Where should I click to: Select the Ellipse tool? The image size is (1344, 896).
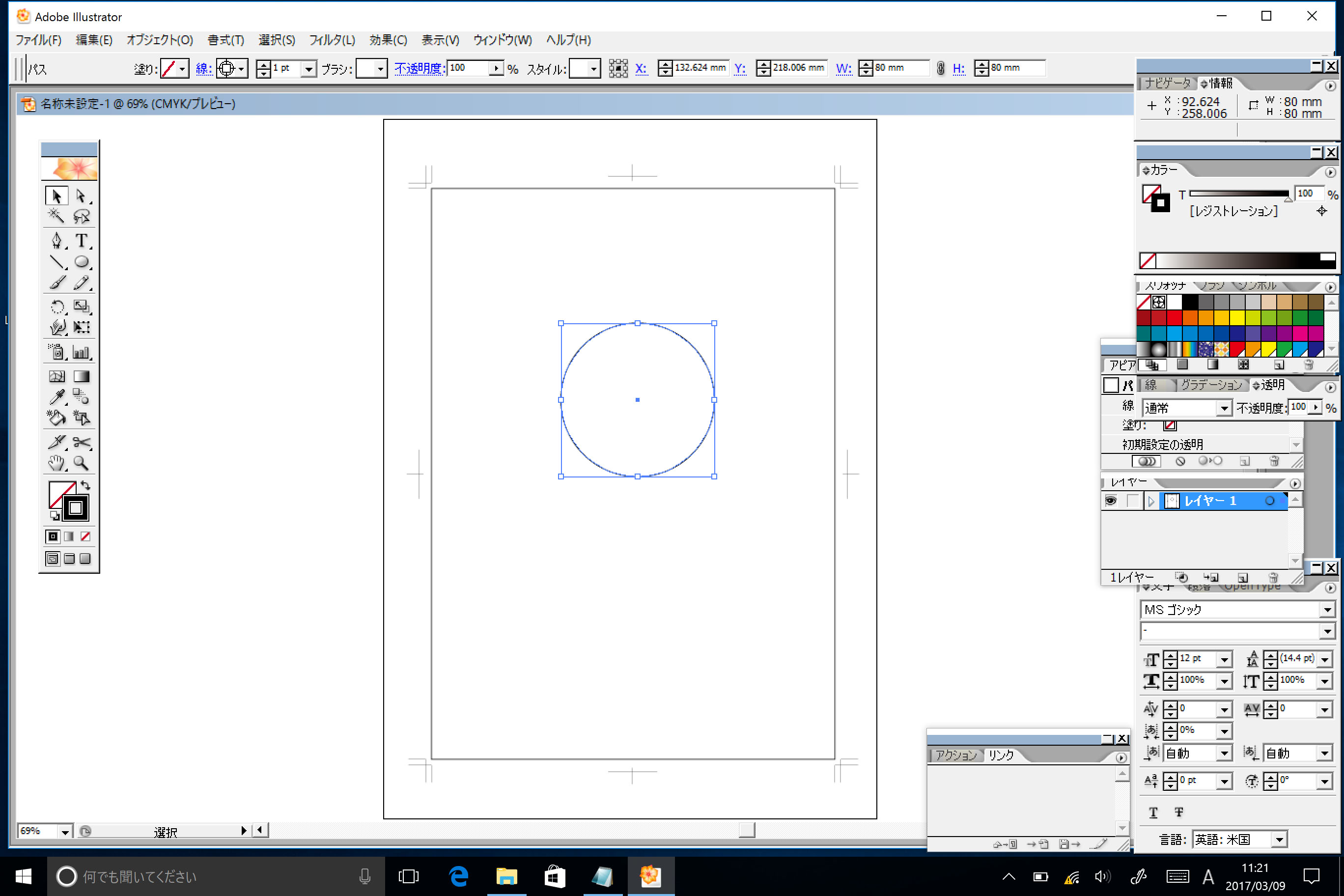click(82, 262)
